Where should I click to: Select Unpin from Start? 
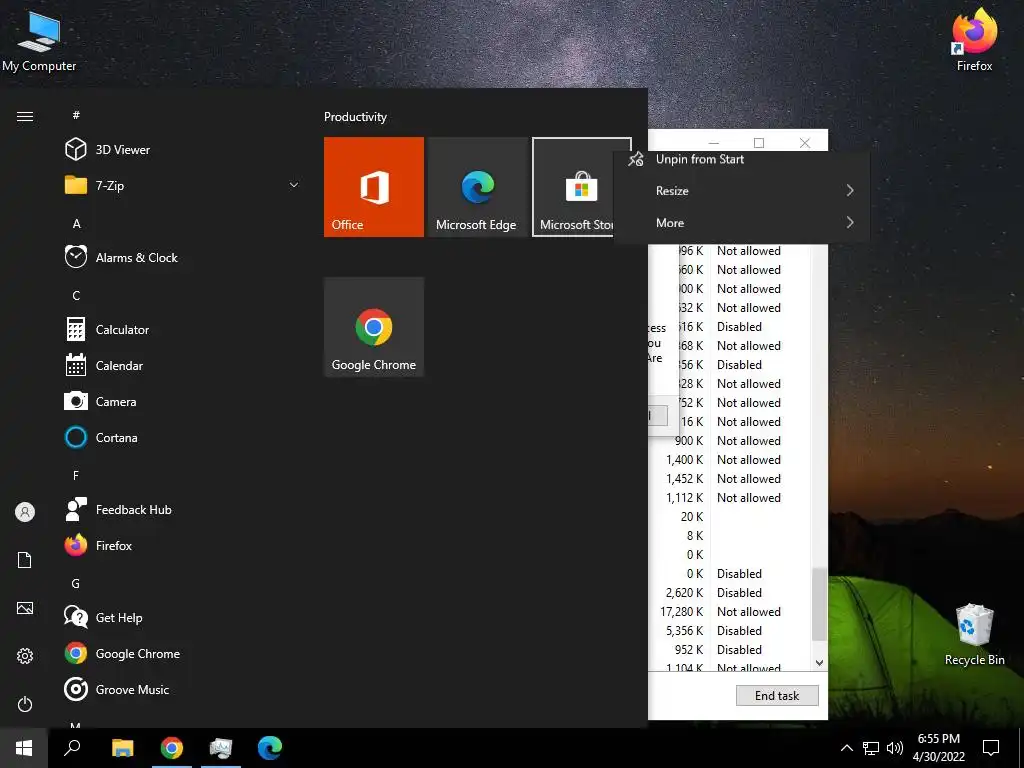(x=741, y=159)
